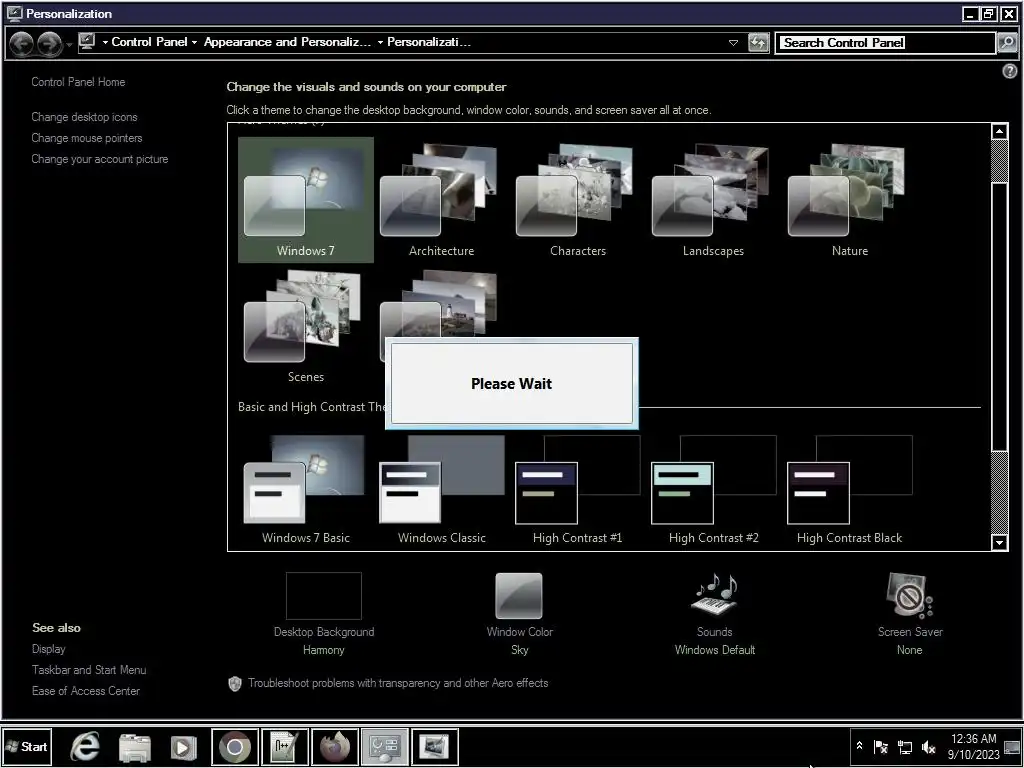Screen dimensions: 1024x768
Task: Expand the root breadcrumb arrow before Control Panel
Action: click(104, 42)
